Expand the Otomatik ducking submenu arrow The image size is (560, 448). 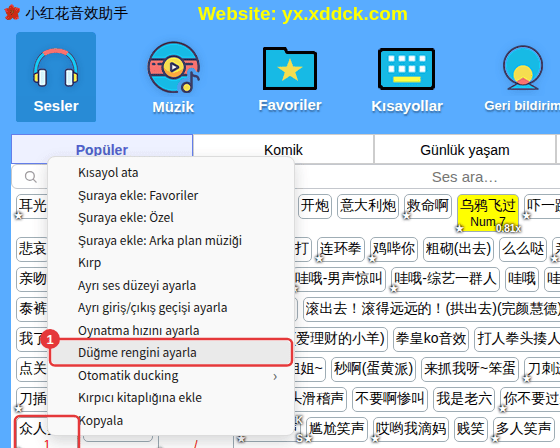(275, 377)
